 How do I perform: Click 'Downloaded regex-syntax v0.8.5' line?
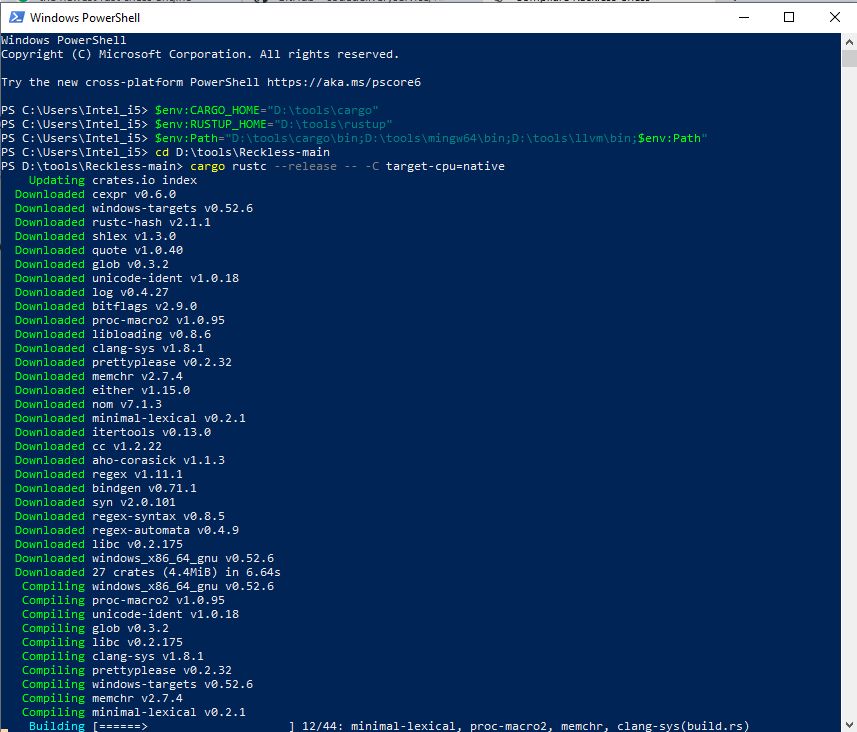pyautogui.click(x=120, y=516)
